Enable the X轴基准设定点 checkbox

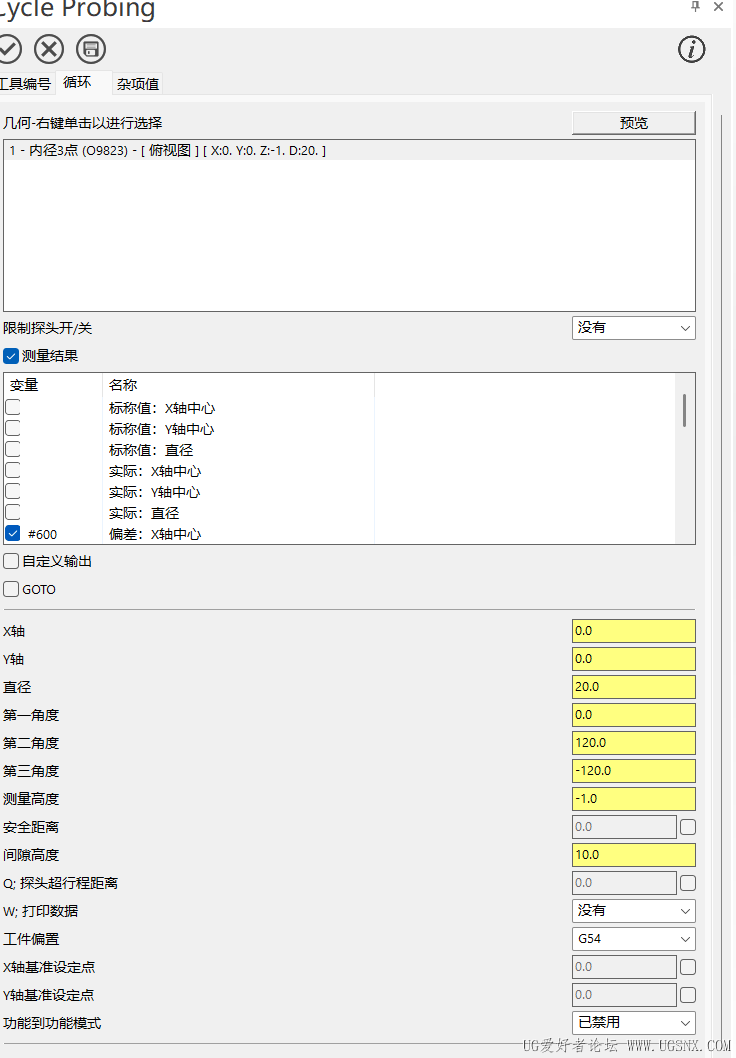688,967
